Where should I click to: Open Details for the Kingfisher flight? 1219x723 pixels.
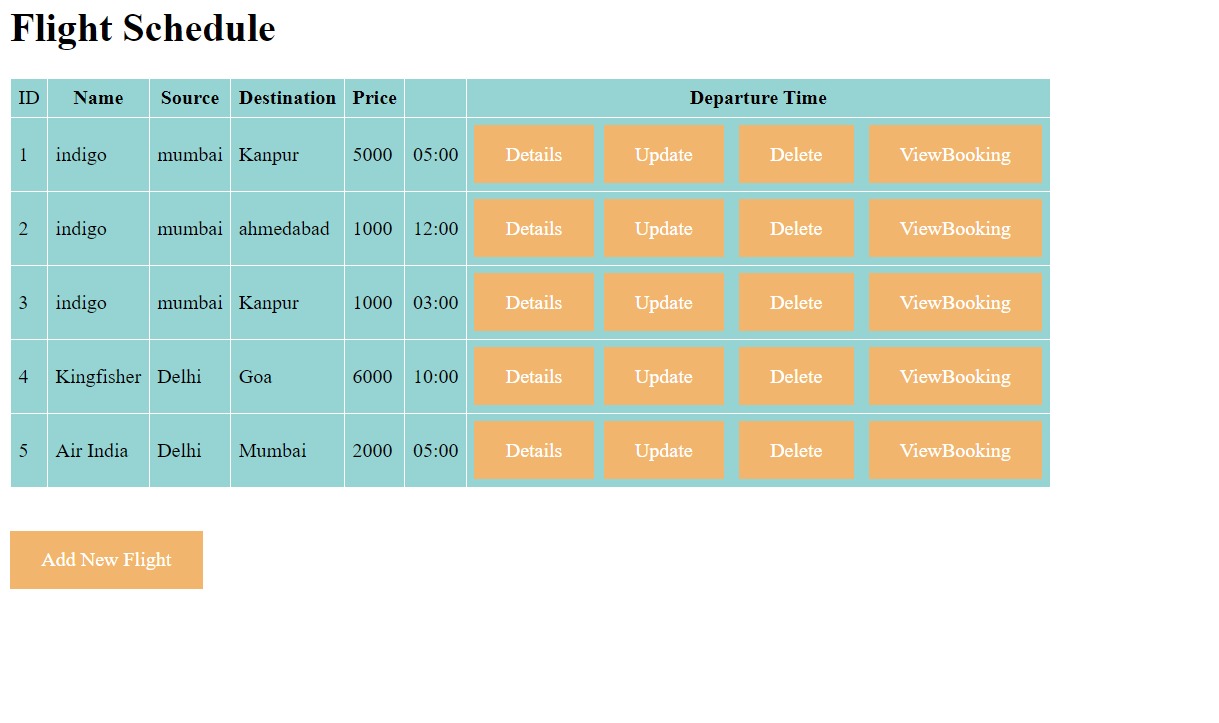click(533, 376)
